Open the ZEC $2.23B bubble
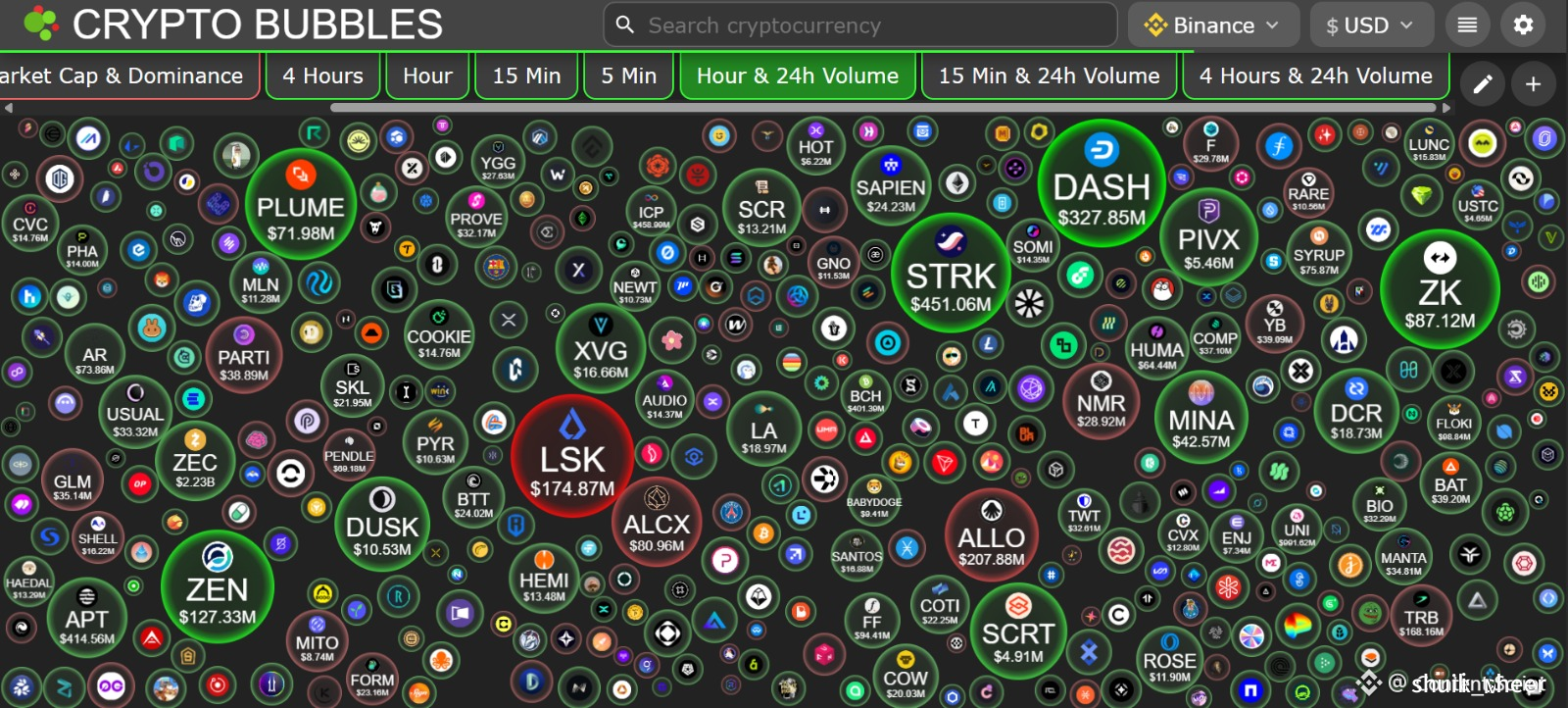The image size is (1568, 708). tap(195, 460)
